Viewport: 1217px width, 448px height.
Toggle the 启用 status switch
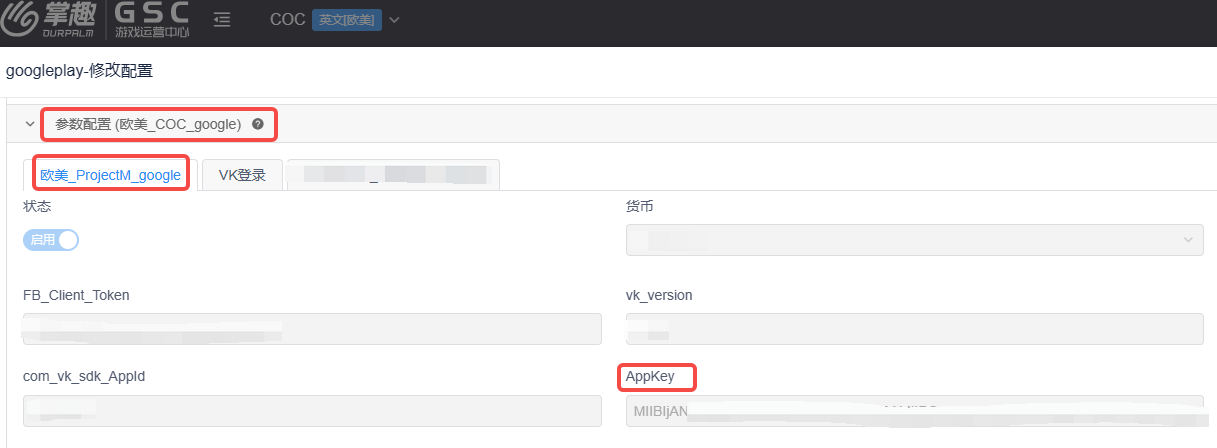[x=51, y=240]
